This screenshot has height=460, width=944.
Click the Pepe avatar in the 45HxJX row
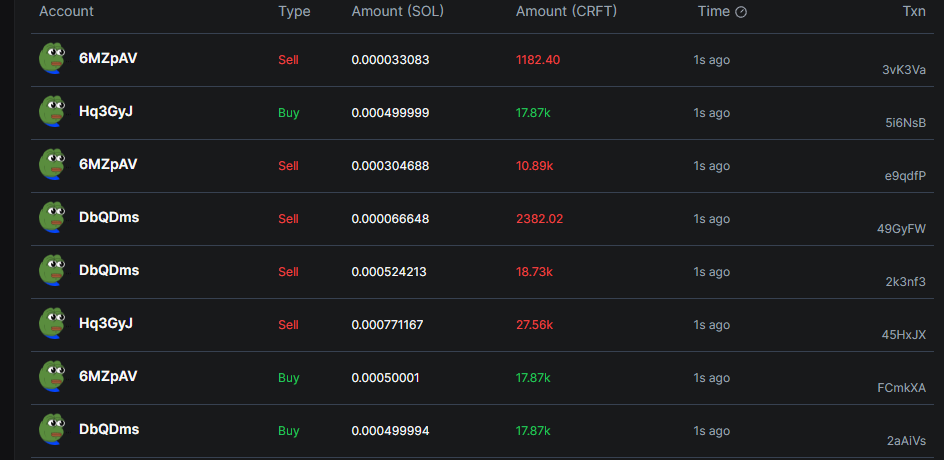(52, 324)
